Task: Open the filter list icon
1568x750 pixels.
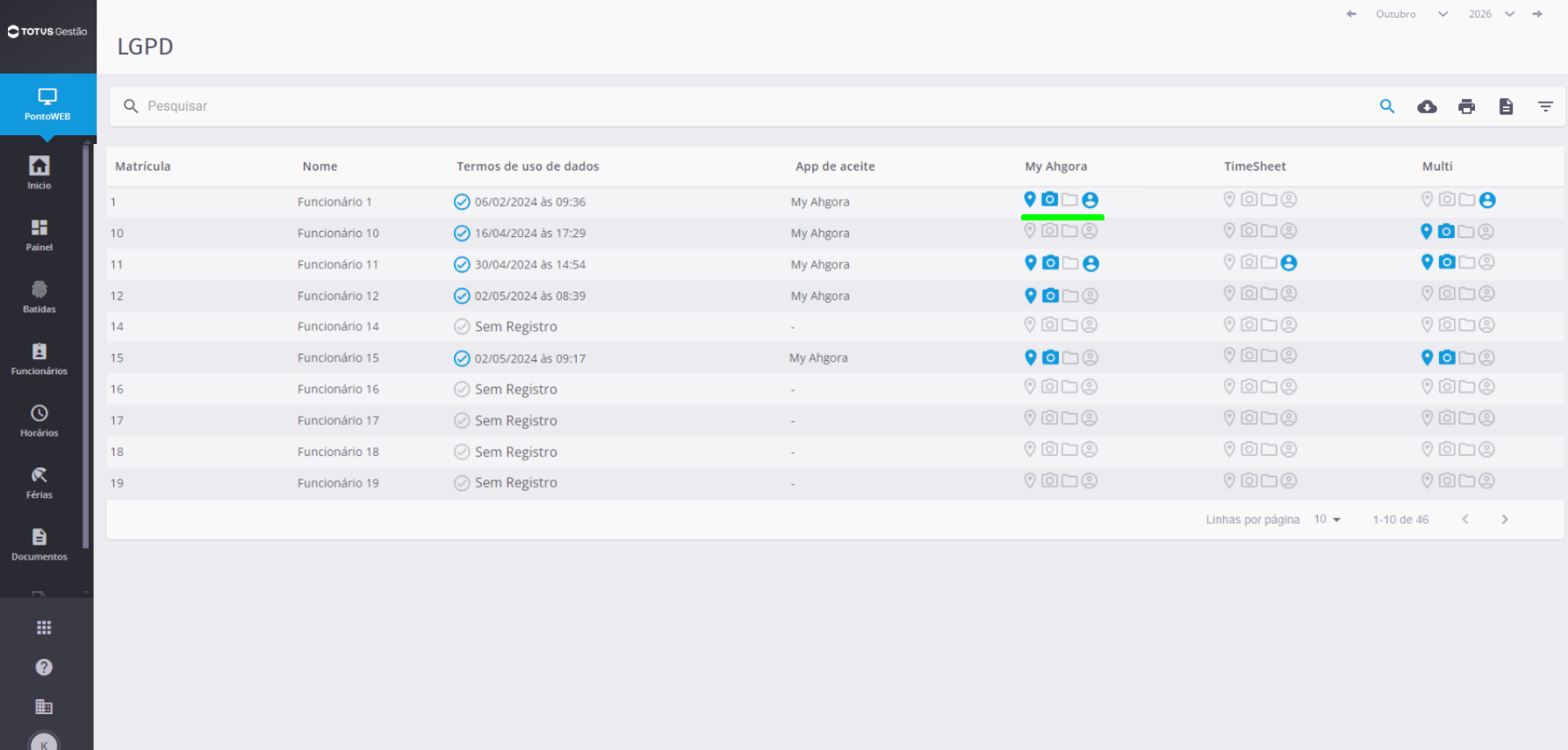Action: pos(1545,106)
